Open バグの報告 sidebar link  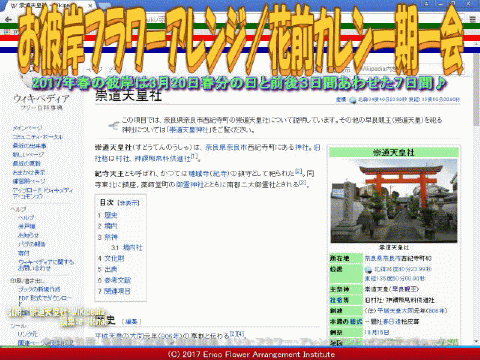coord(32,244)
